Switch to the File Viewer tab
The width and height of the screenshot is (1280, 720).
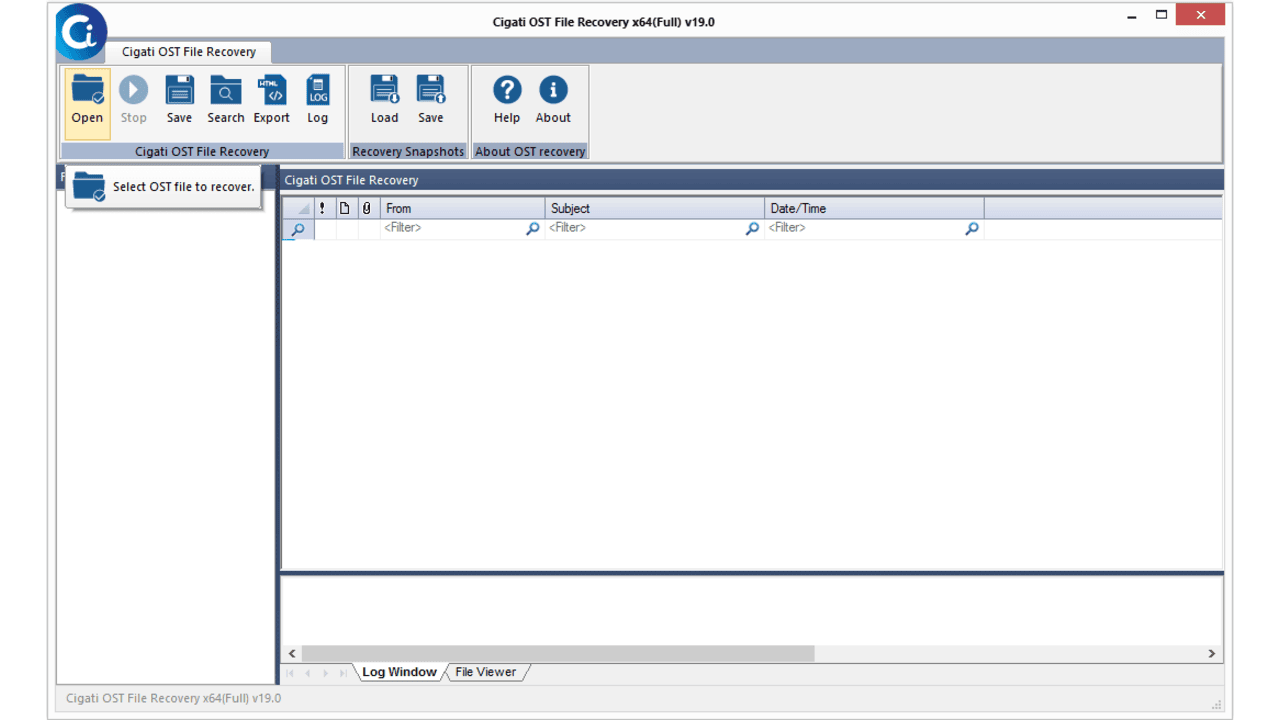pyautogui.click(x=486, y=672)
